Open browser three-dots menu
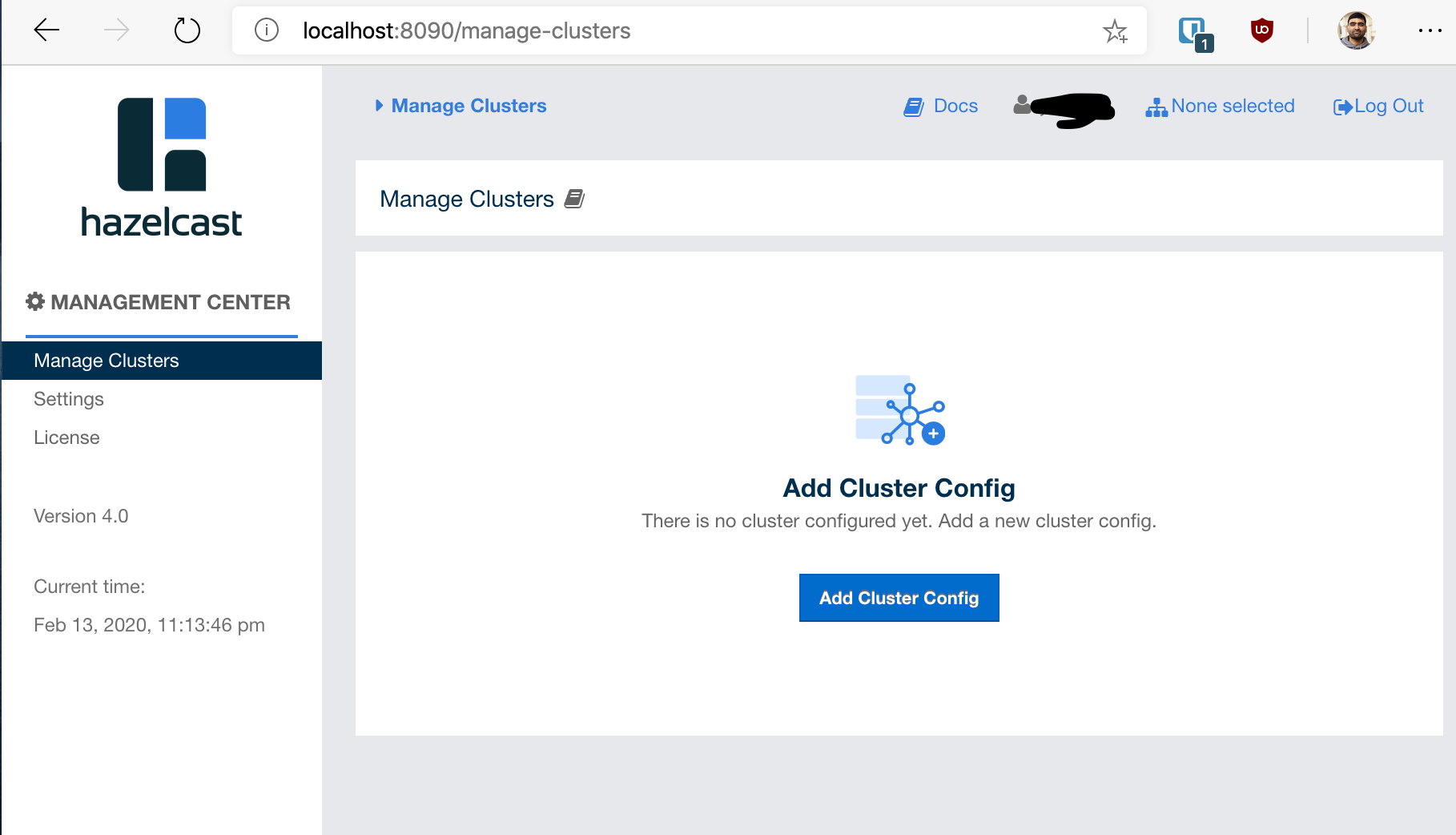The height and width of the screenshot is (835, 1456). pos(1430,30)
